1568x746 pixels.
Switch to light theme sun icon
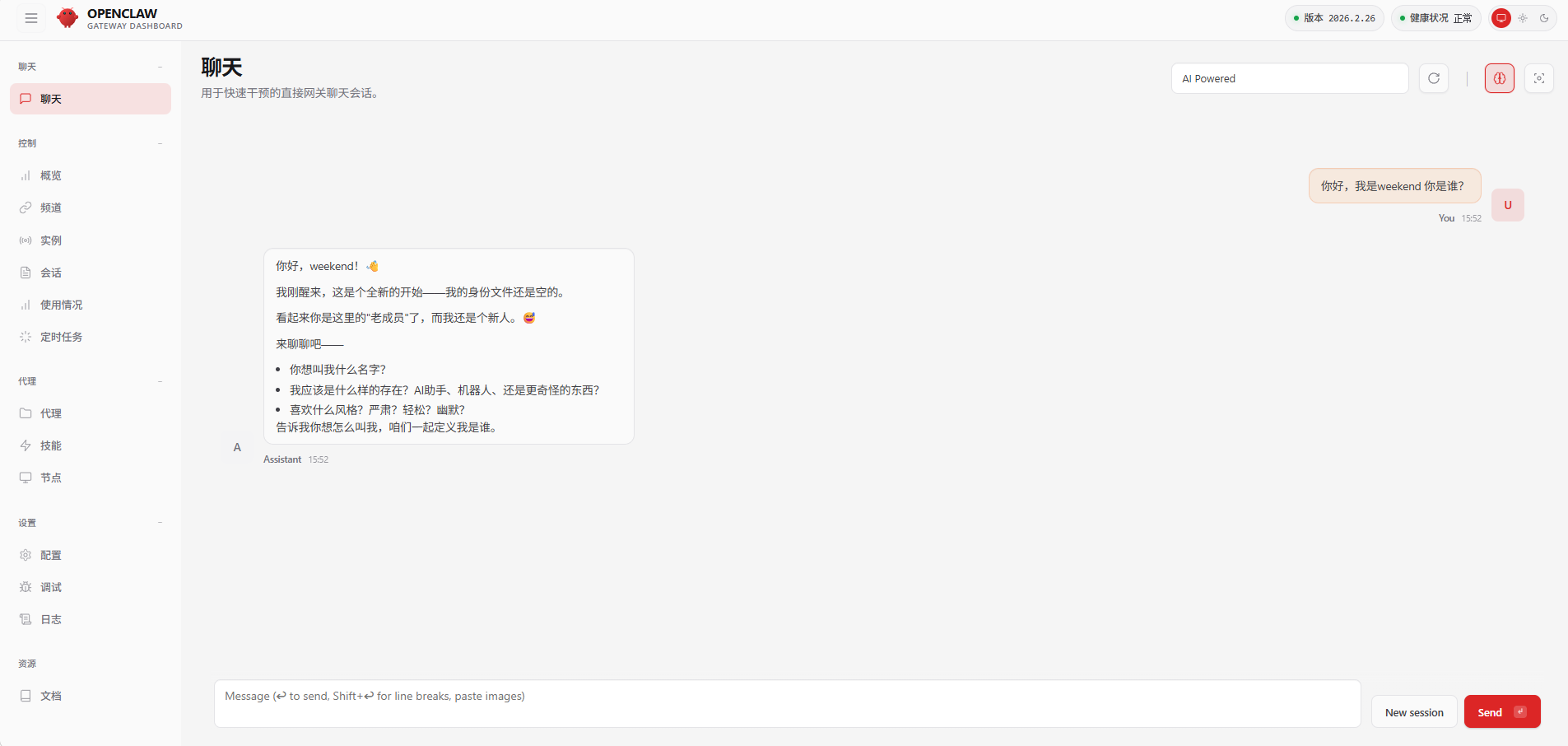tap(1523, 18)
